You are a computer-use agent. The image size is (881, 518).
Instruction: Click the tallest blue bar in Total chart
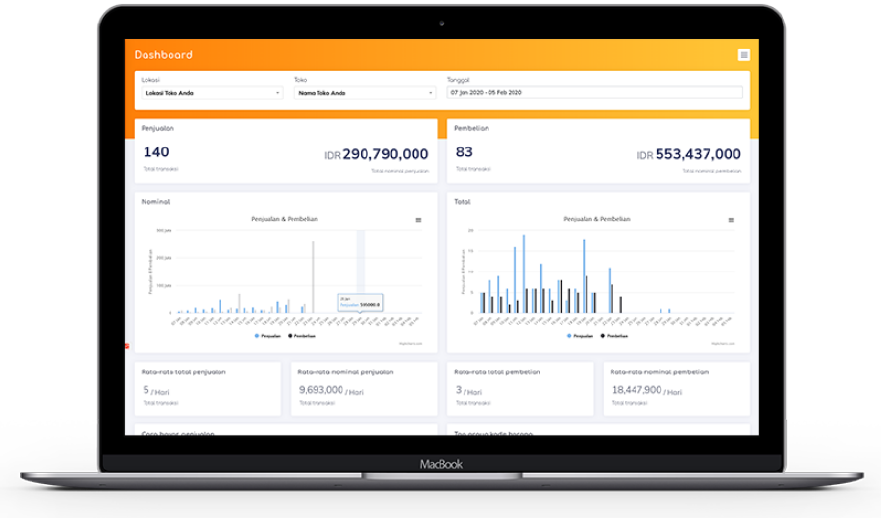tap(523, 274)
